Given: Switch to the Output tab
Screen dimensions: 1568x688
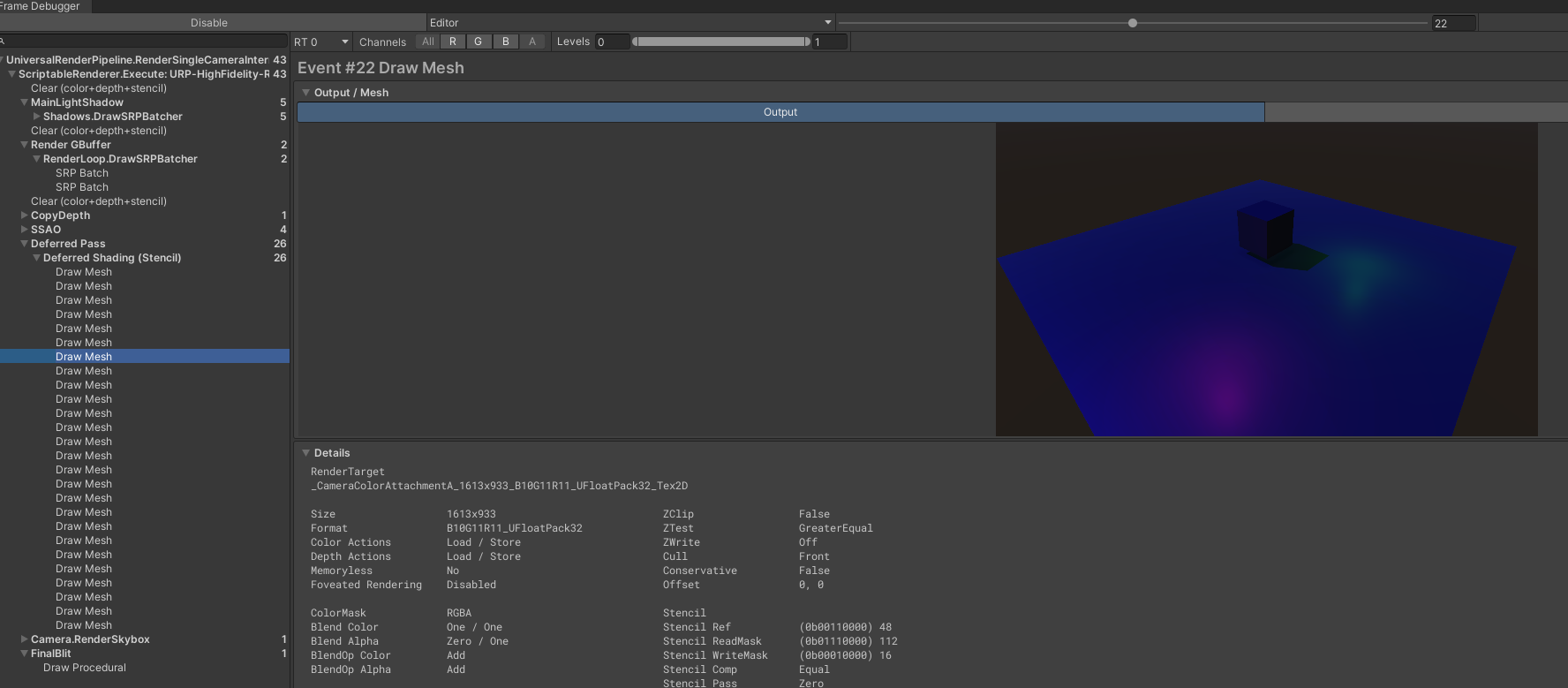Looking at the screenshot, I should (780, 112).
